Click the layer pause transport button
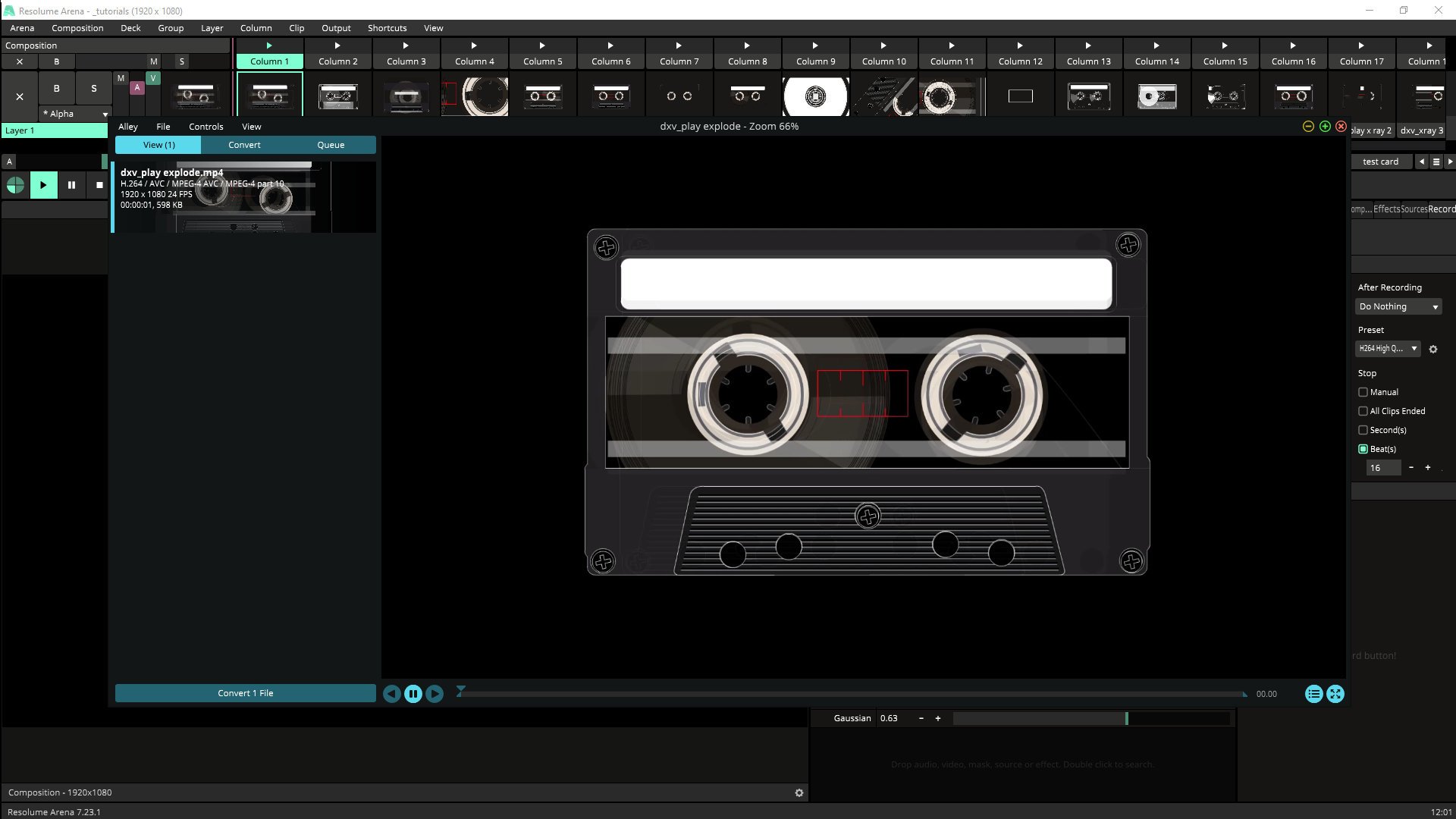Viewport: 1456px width, 819px height. pyautogui.click(x=71, y=185)
